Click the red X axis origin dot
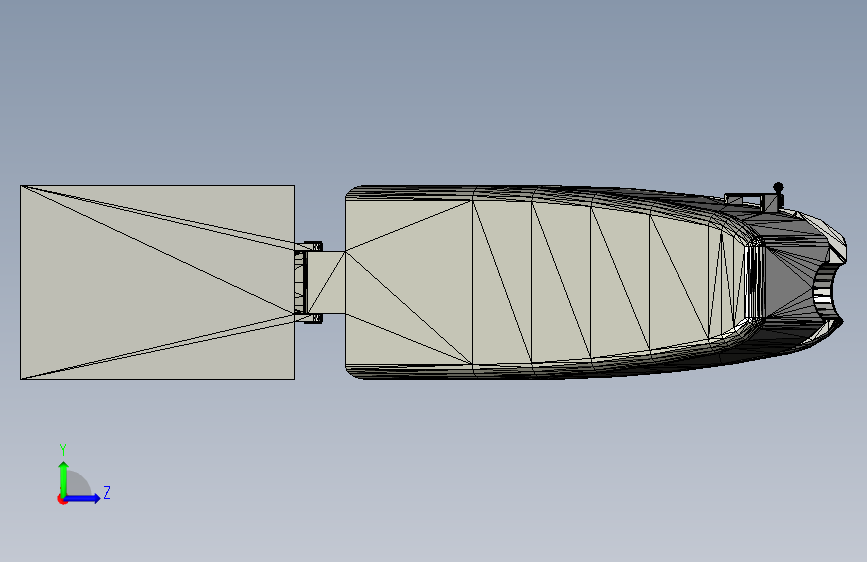The width and height of the screenshot is (867, 562). coord(62,499)
